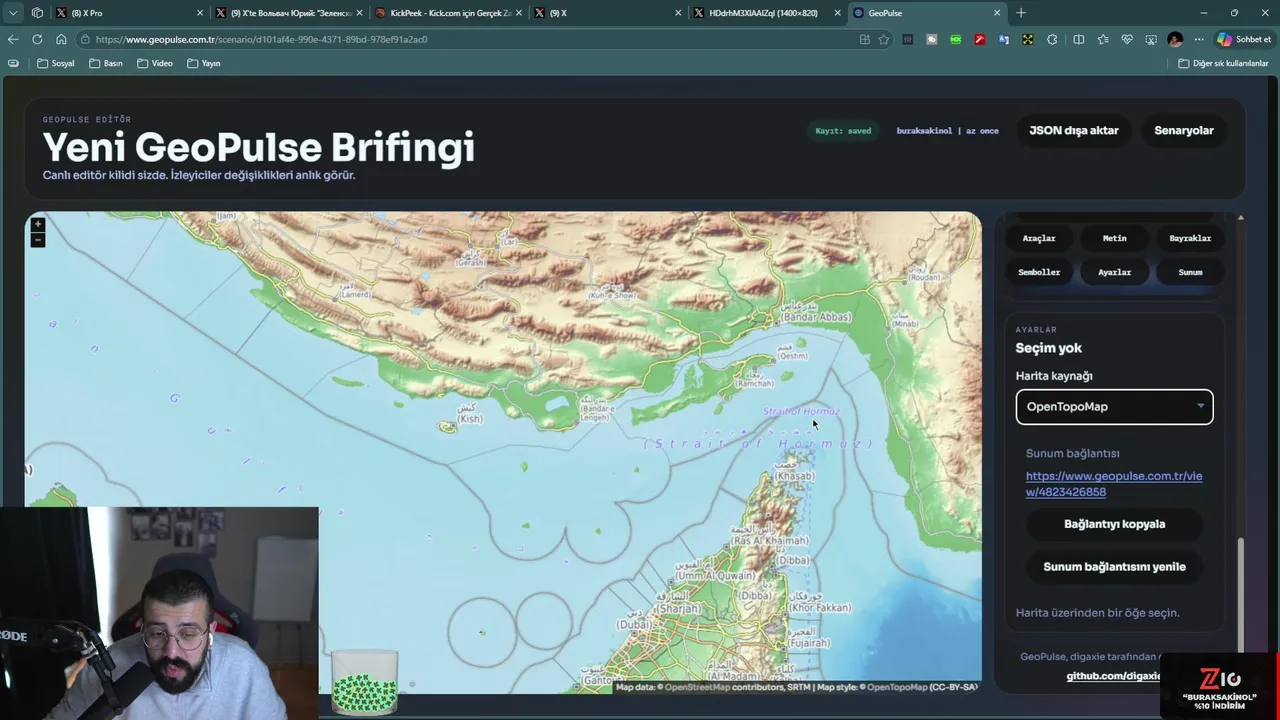1280x720 pixels.
Task: Open the Semboller panel tab
Action: [1039, 272]
